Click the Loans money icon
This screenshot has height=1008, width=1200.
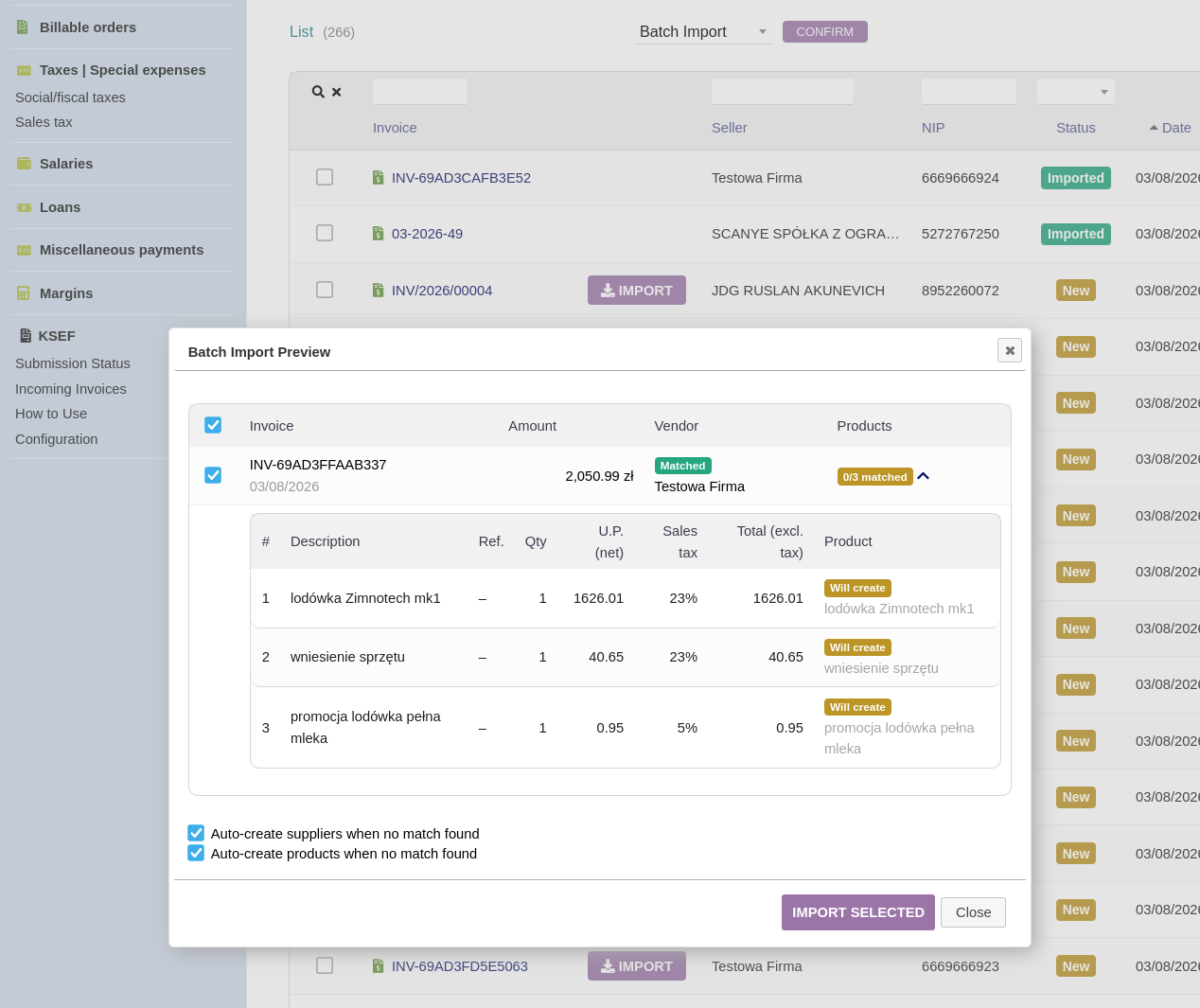24,207
